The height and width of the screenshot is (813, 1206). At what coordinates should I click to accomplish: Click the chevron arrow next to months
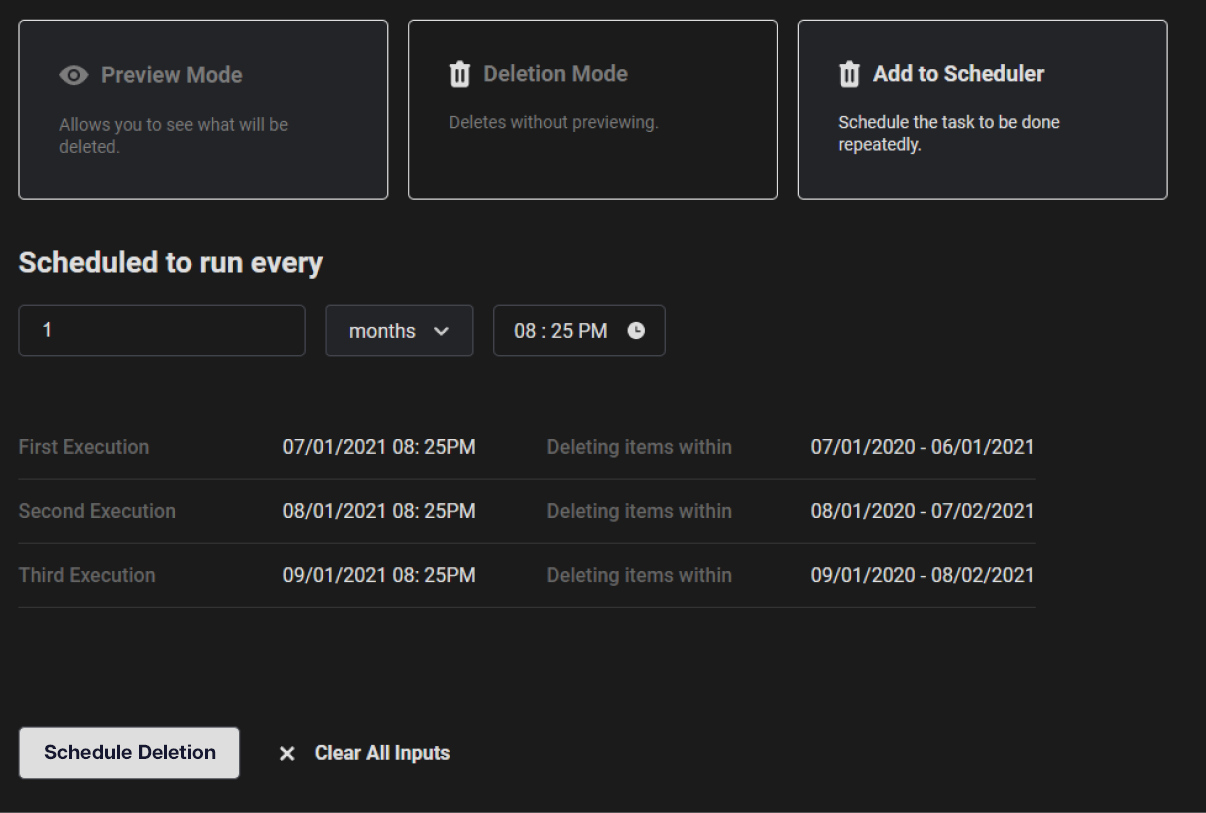441,331
